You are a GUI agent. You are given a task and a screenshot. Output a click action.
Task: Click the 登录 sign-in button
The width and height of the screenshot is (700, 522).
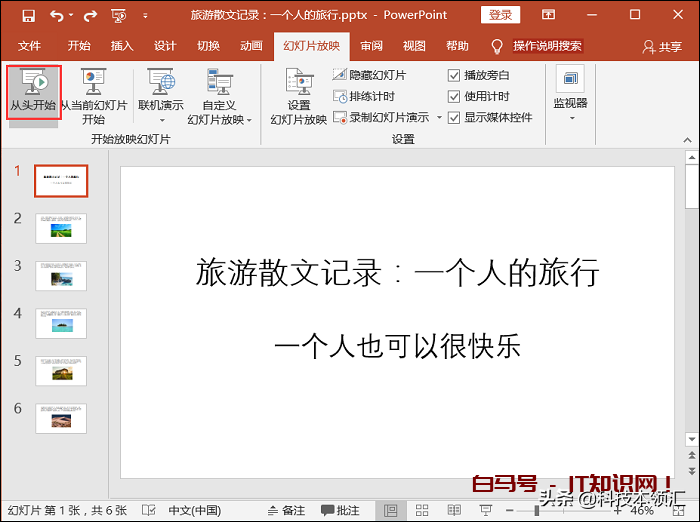coord(500,15)
